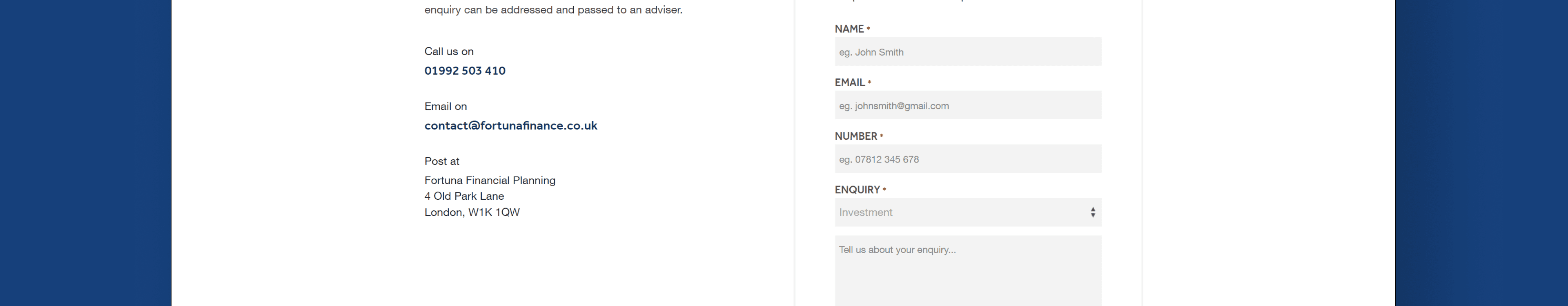Click the '4 Old Park Lane' address line

[464, 196]
